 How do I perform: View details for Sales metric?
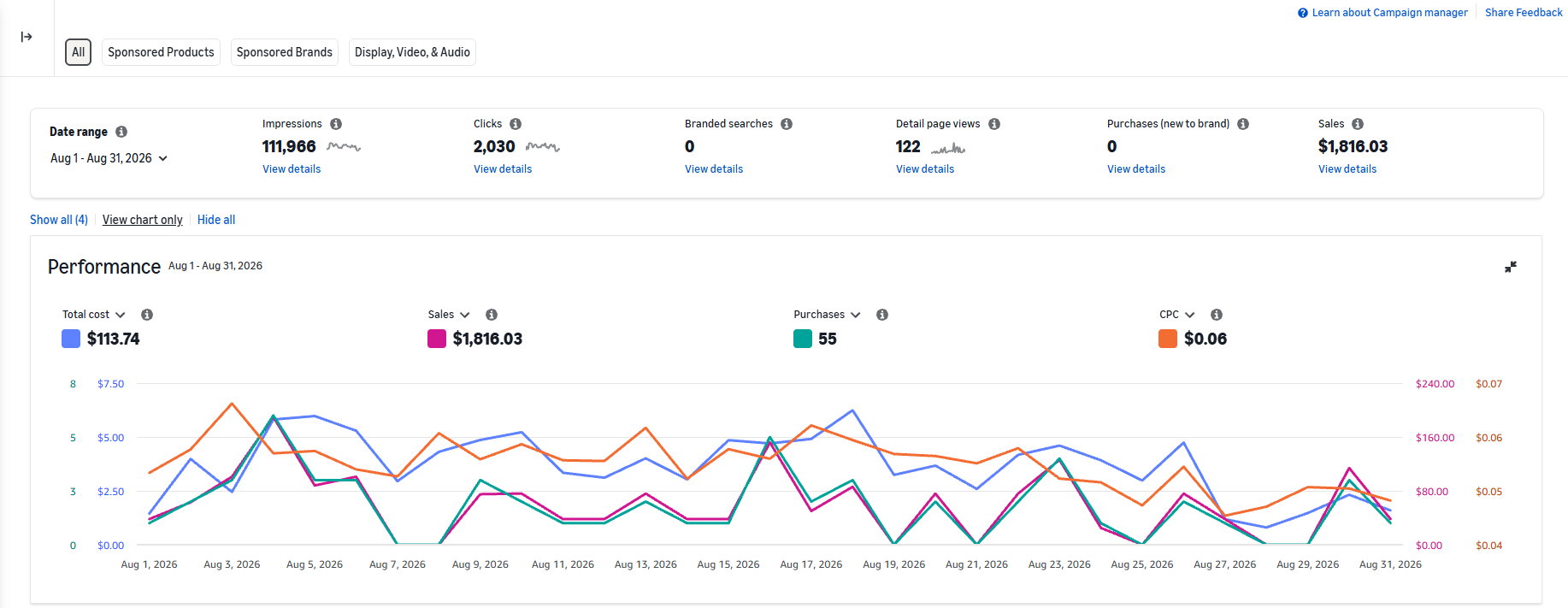coord(1347,169)
